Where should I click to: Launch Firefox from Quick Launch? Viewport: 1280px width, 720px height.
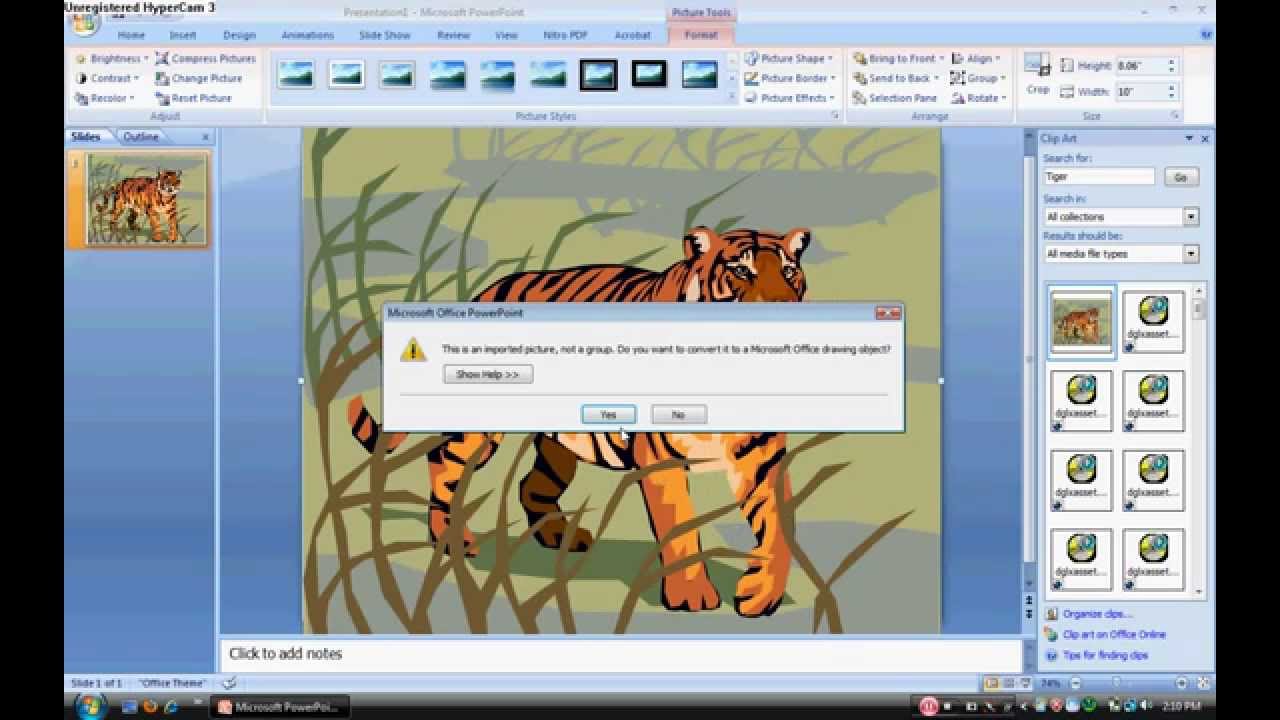[x=150, y=707]
